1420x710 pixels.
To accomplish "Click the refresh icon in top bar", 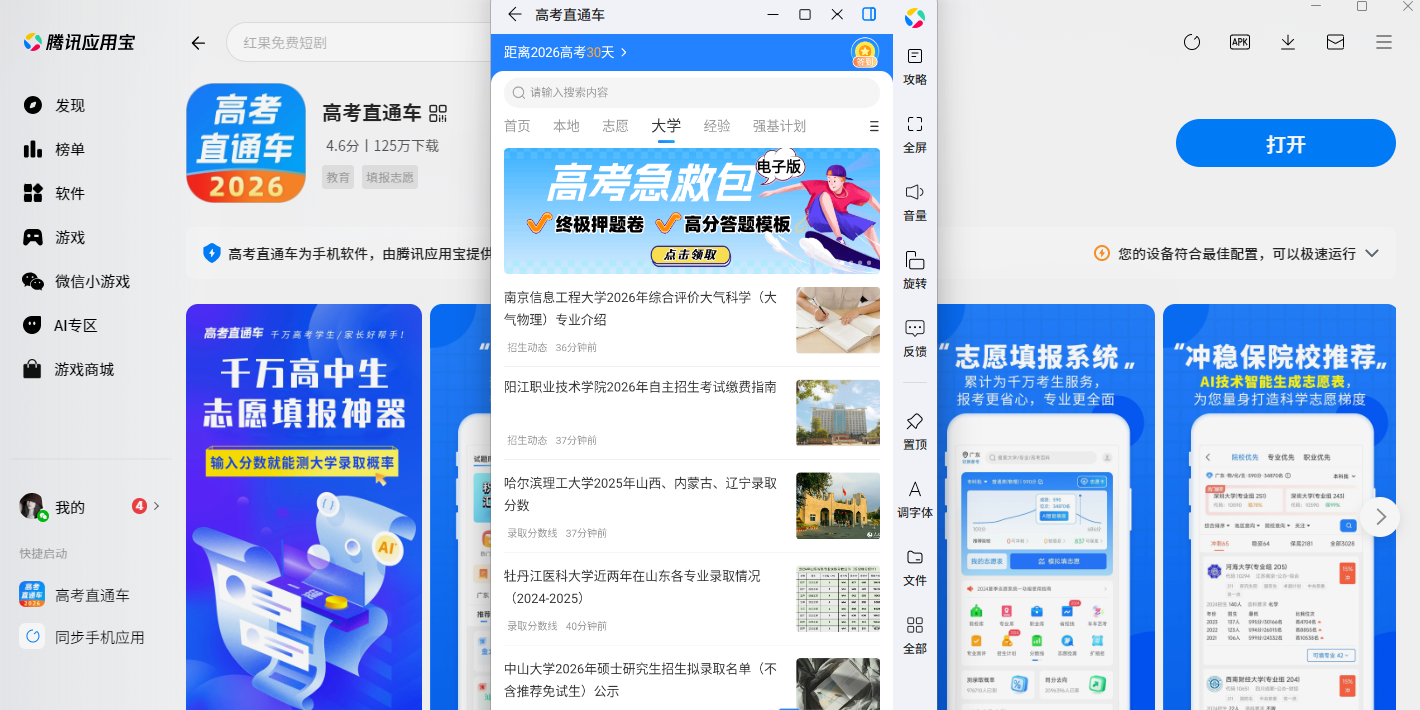I will [x=1192, y=42].
